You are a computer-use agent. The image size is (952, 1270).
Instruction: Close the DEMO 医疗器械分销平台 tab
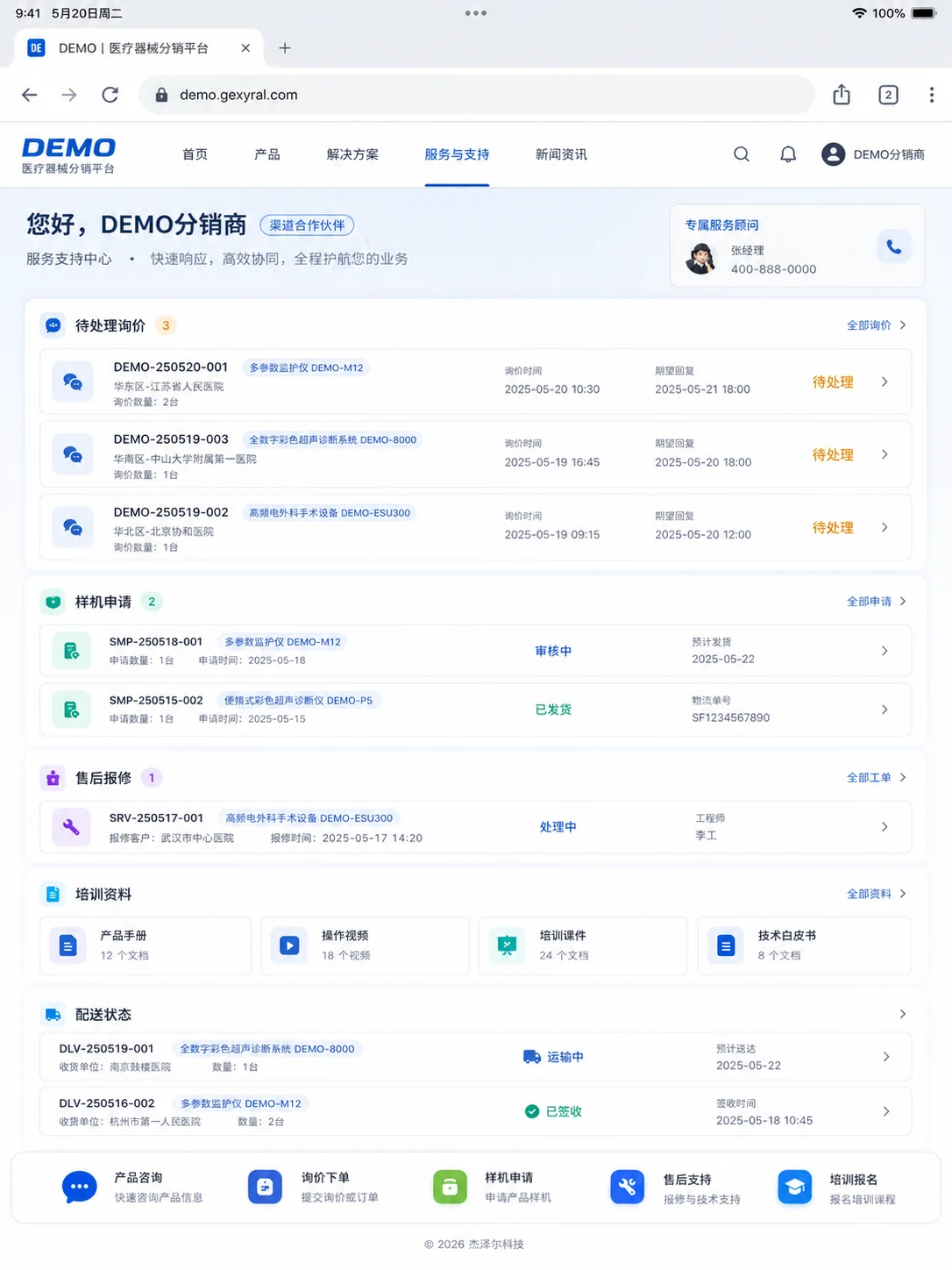pyautogui.click(x=245, y=48)
